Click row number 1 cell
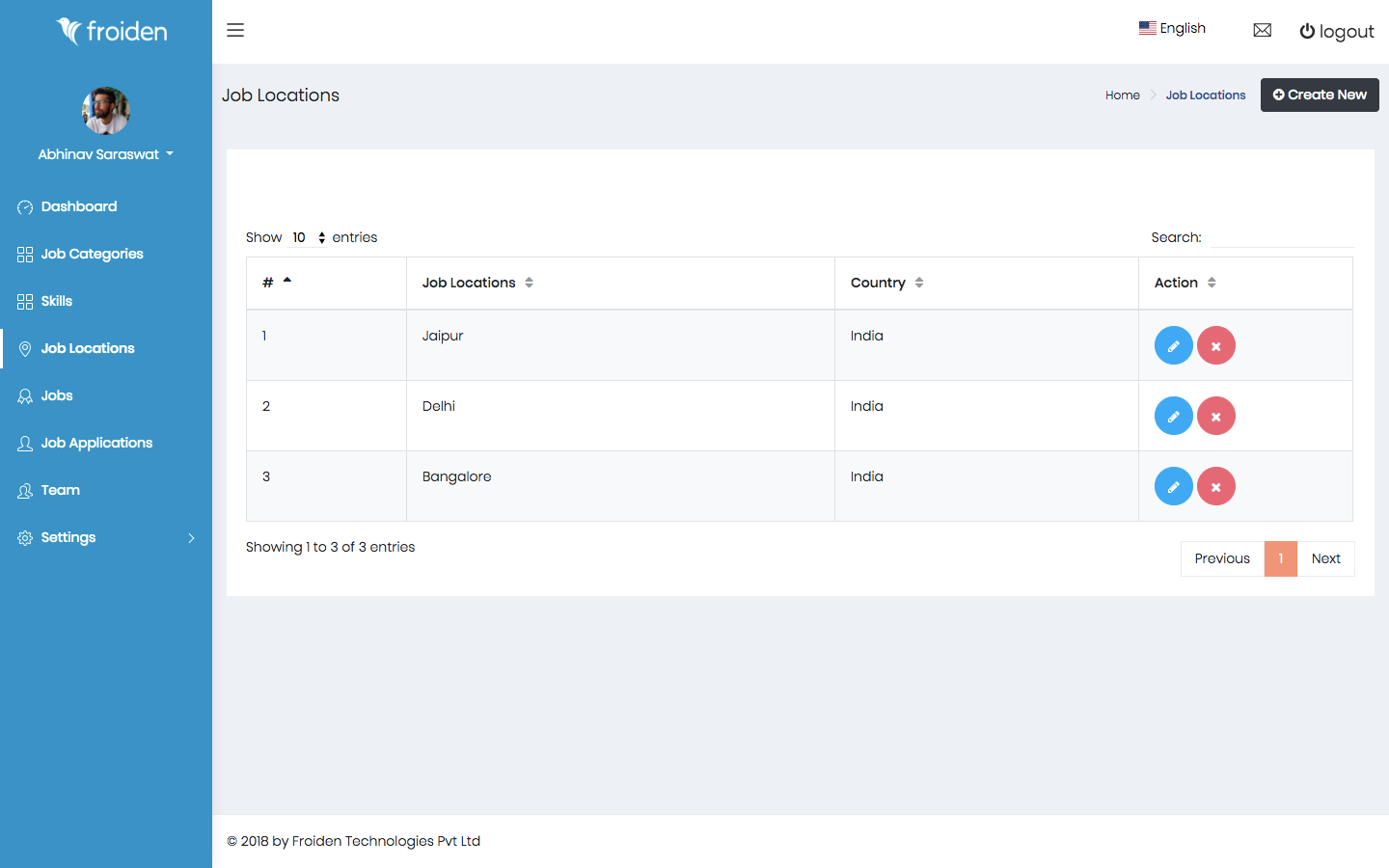The width and height of the screenshot is (1389, 868). pyautogui.click(x=326, y=345)
